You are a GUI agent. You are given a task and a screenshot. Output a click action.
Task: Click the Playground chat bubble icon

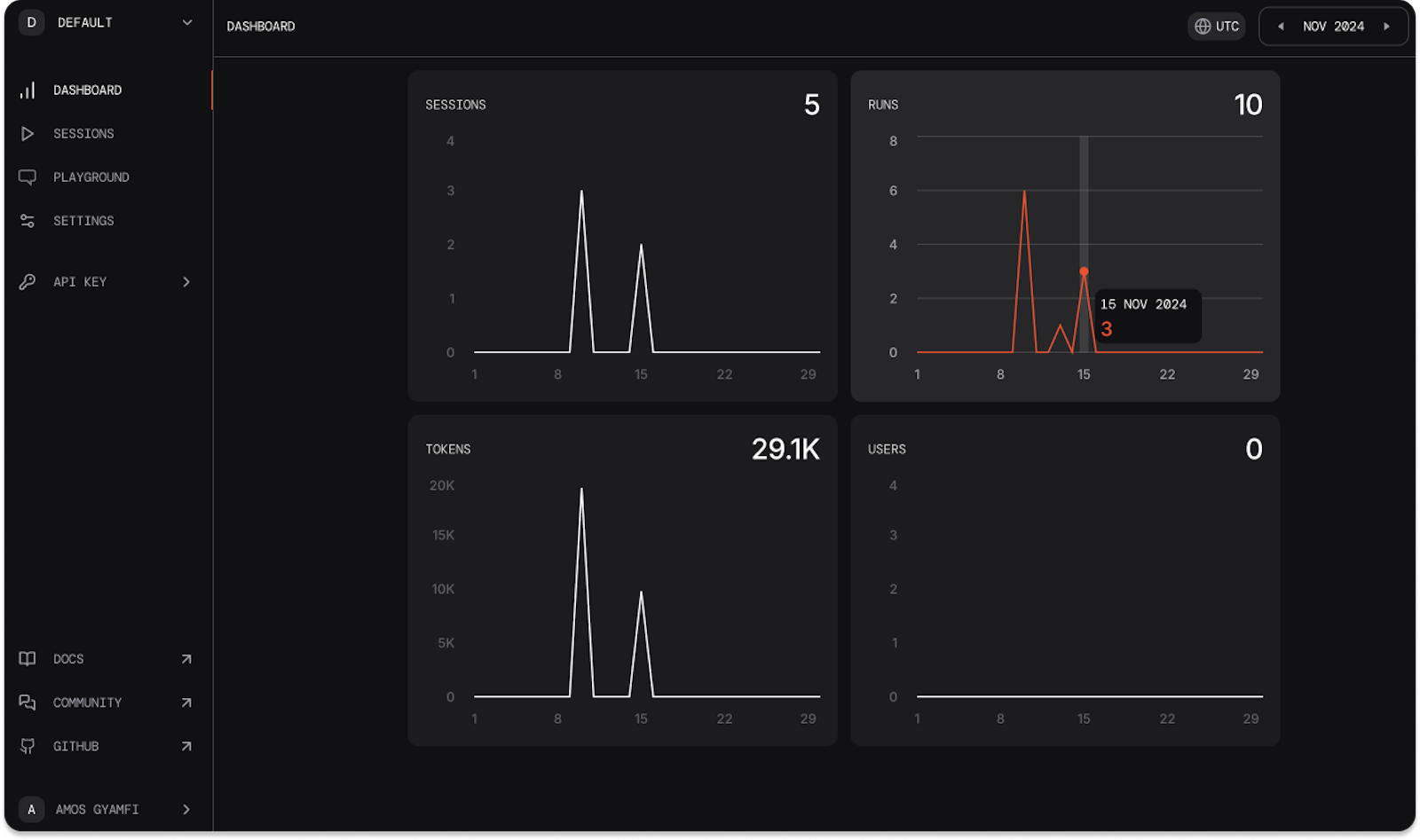[x=29, y=177]
